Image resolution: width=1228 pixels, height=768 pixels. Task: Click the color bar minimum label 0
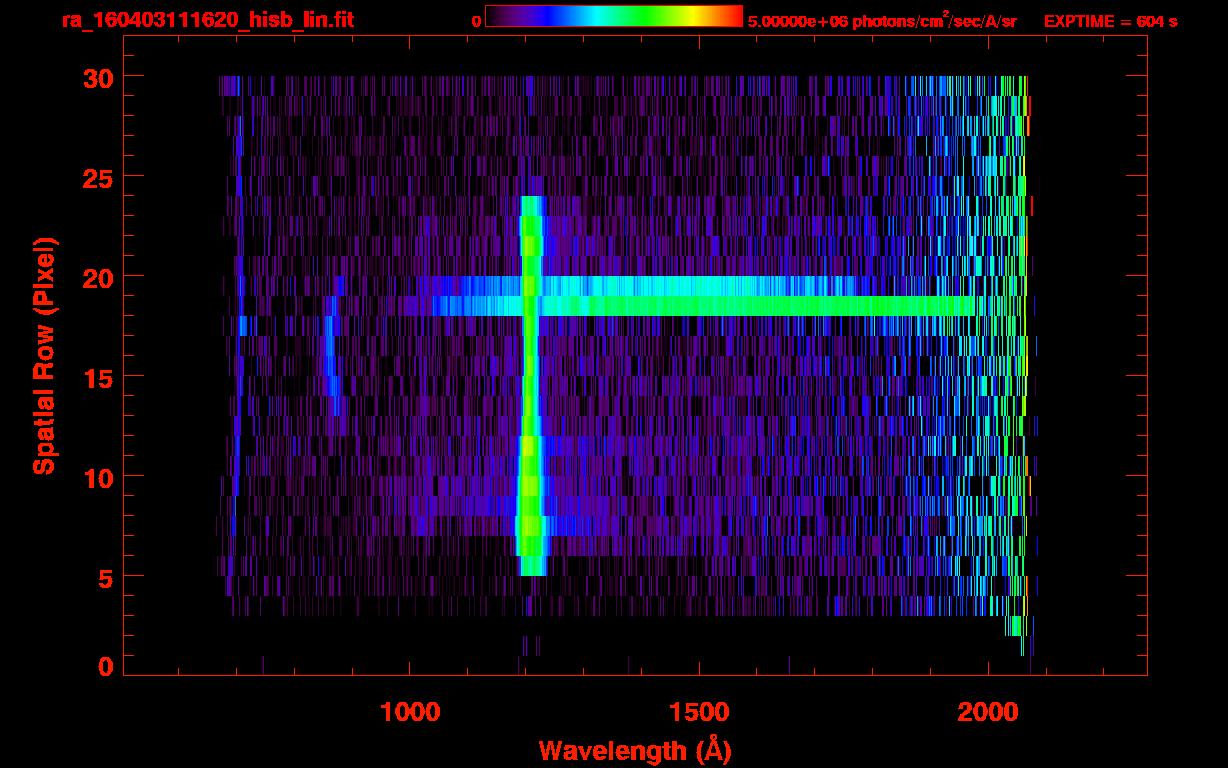click(x=478, y=21)
